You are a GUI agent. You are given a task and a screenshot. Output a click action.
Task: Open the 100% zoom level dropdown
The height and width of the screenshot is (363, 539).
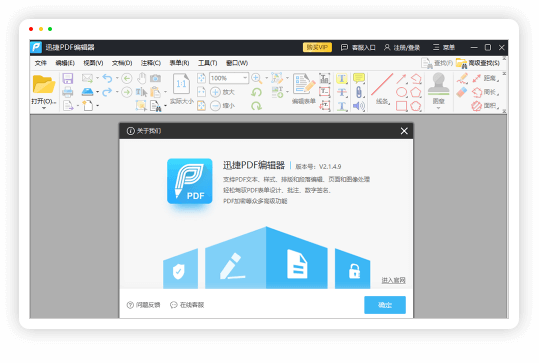[x=245, y=78]
